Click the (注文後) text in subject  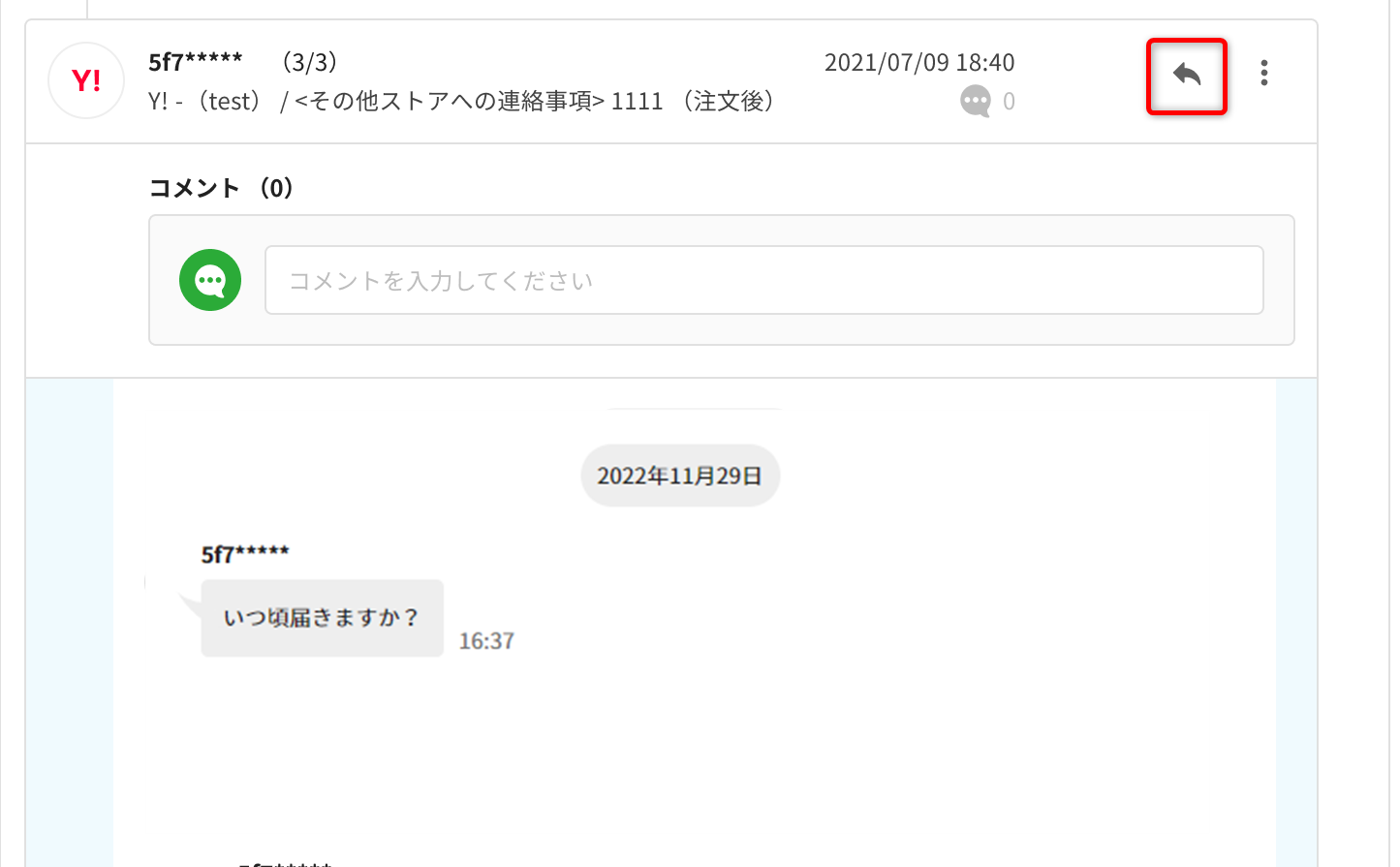pos(728,101)
